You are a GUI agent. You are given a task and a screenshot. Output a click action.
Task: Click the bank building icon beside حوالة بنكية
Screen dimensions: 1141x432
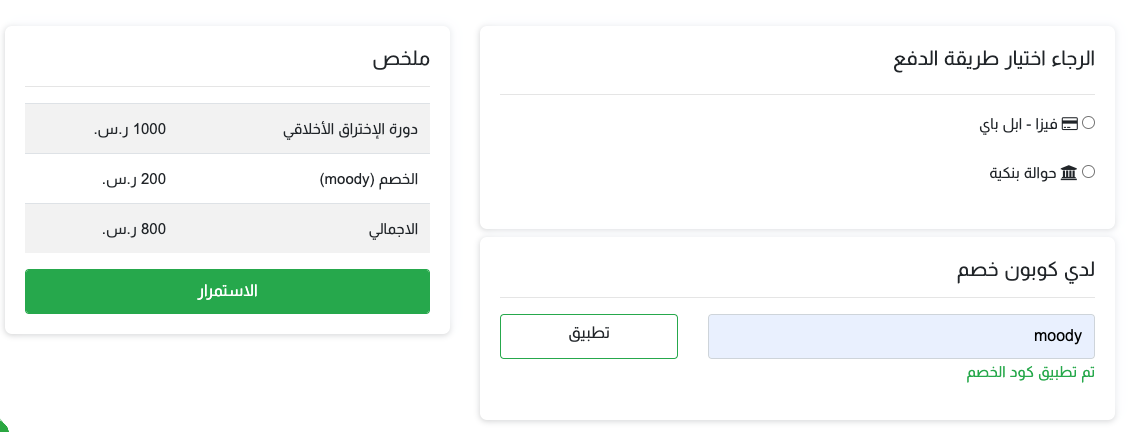click(1069, 173)
